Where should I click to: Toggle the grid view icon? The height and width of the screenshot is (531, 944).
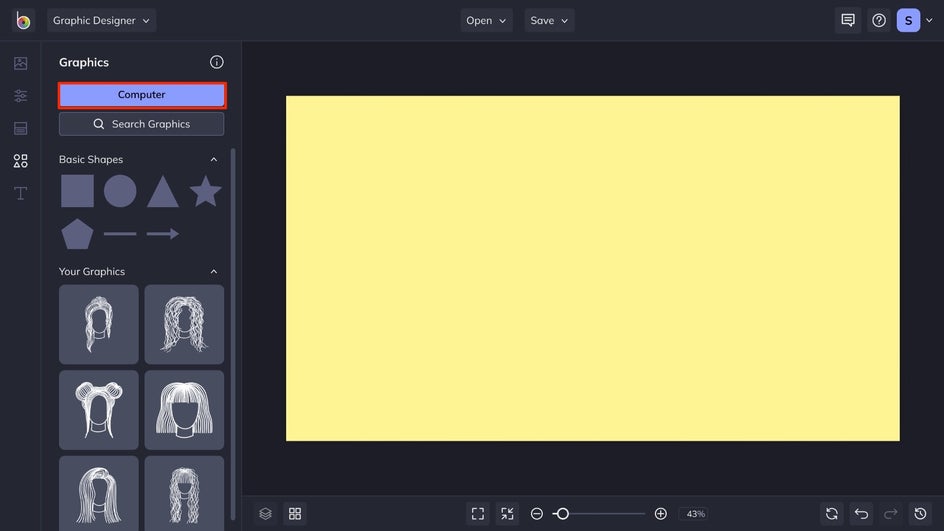(295, 514)
